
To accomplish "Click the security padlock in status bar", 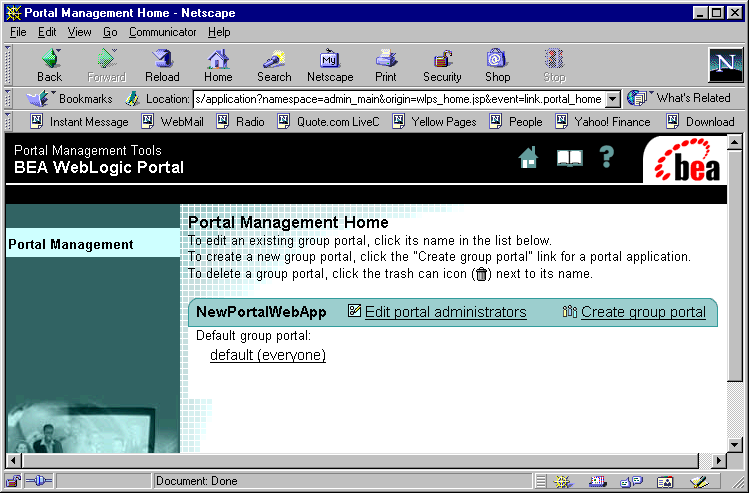I will 13,481.
